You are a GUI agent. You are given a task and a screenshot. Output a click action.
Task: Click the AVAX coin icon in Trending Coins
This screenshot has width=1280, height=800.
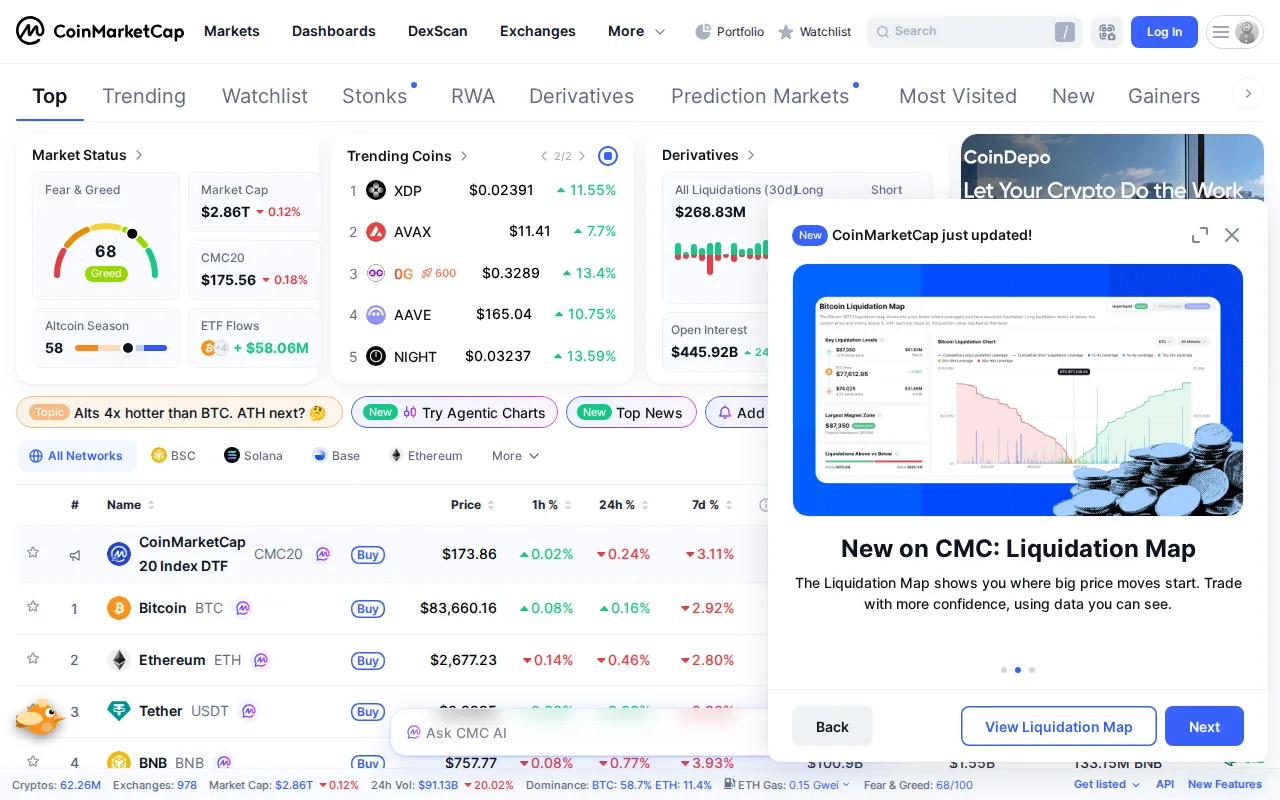tap(376, 232)
